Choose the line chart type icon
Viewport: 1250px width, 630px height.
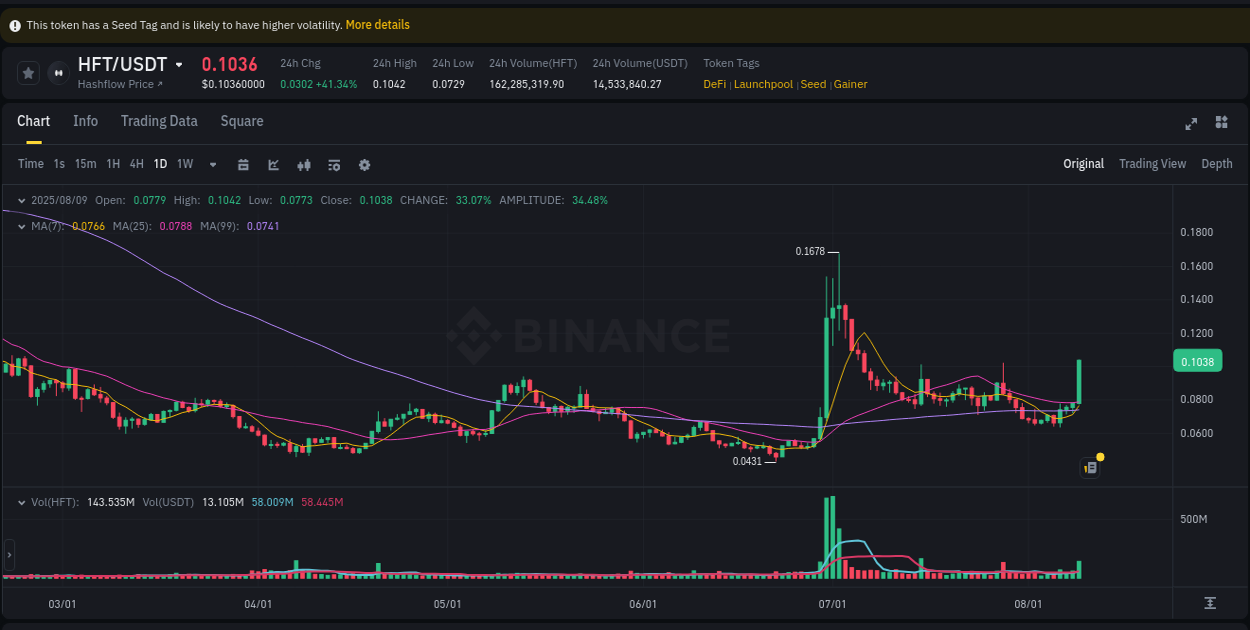[x=273, y=164]
